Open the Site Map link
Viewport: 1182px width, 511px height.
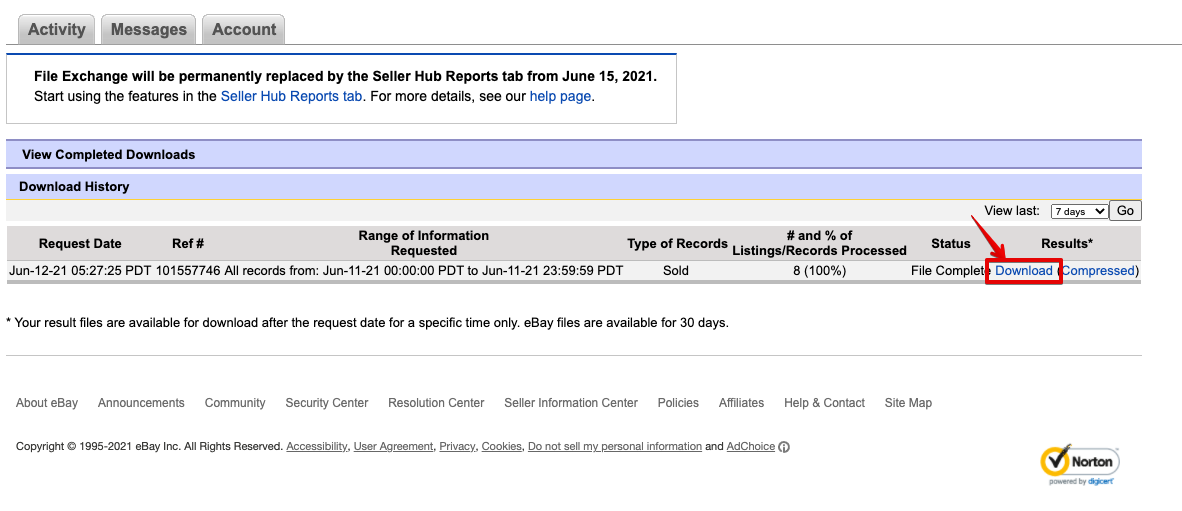tap(908, 402)
